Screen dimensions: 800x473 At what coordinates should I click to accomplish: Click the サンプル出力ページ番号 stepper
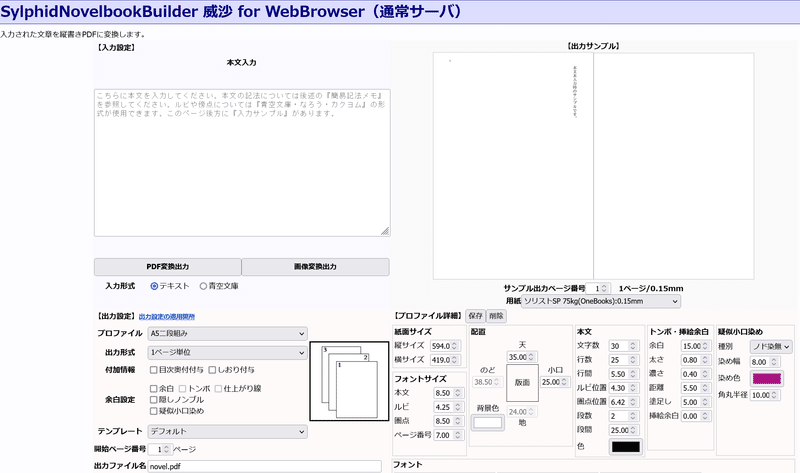click(597, 289)
